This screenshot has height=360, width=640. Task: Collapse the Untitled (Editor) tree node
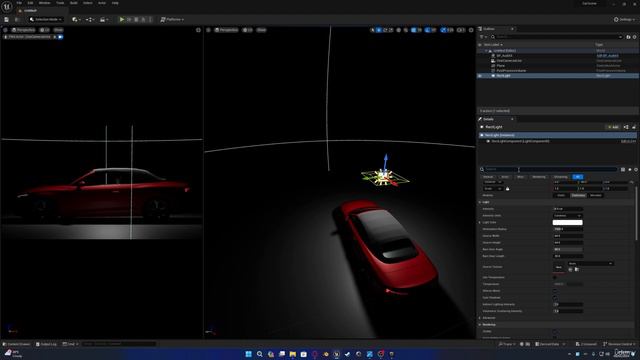pos(486,51)
